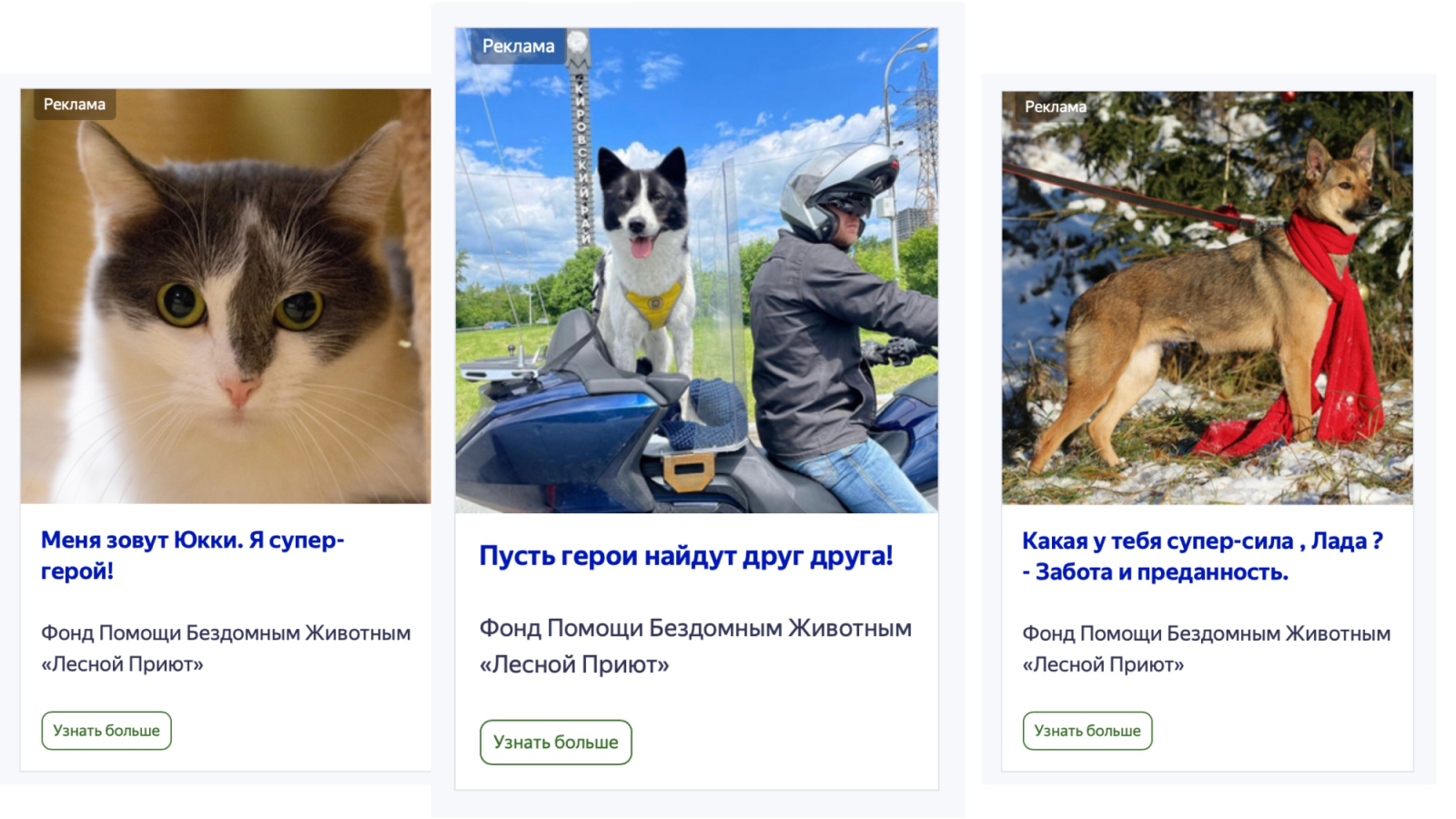
Task: Open the headline 'Меня зовут Юкки. Я супер-герой!'
Action: click(192, 555)
